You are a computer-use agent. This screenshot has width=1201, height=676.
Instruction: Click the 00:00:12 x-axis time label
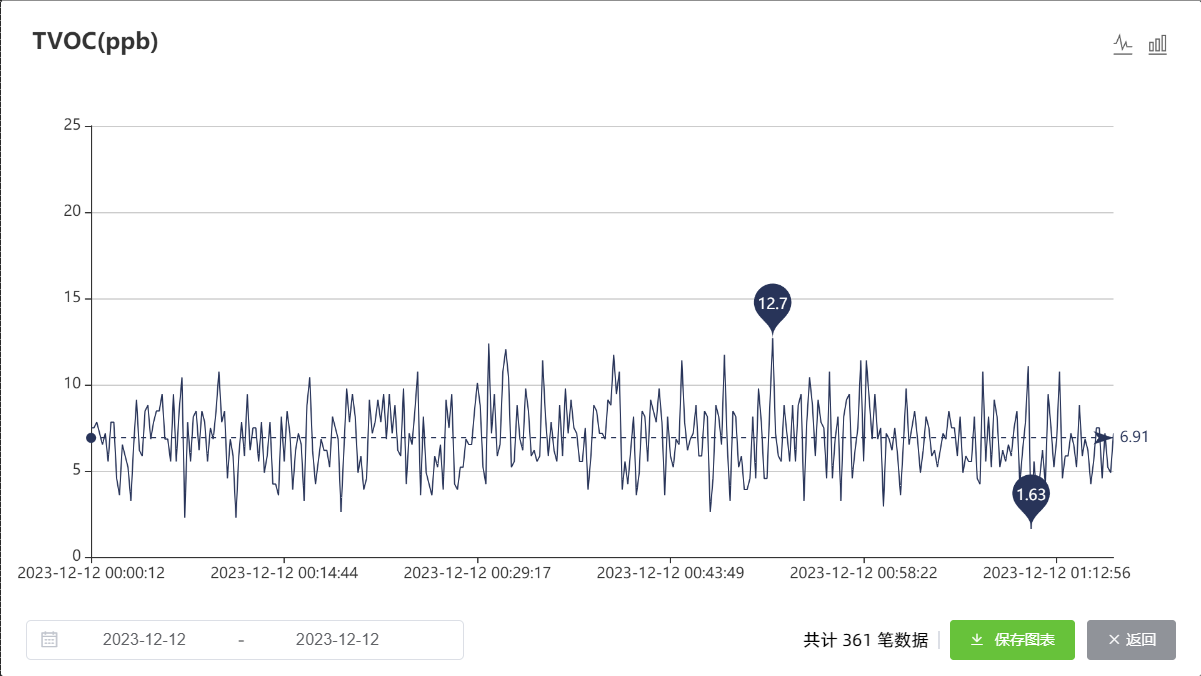click(91, 573)
